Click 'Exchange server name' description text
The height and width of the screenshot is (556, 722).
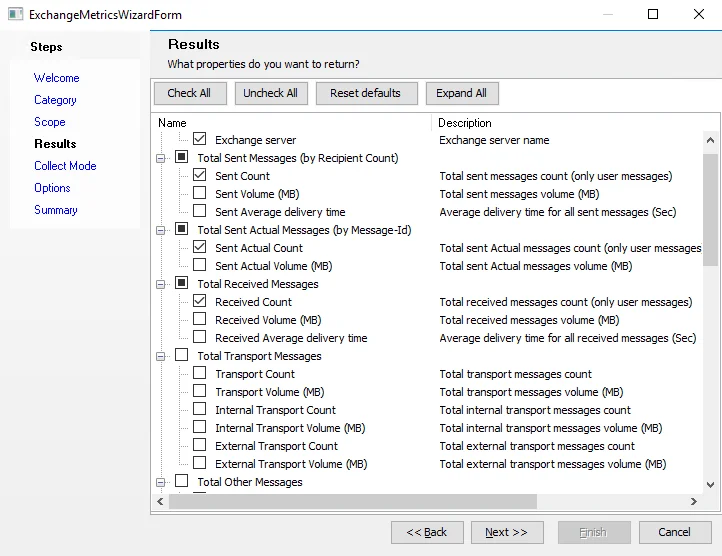click(x=494, y=140)
